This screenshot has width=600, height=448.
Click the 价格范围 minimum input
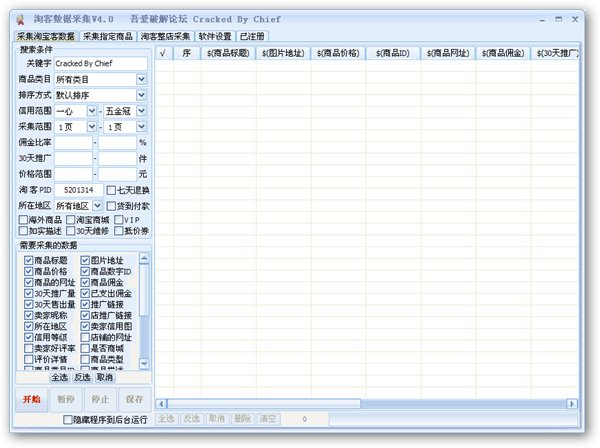tap(73, 174)
